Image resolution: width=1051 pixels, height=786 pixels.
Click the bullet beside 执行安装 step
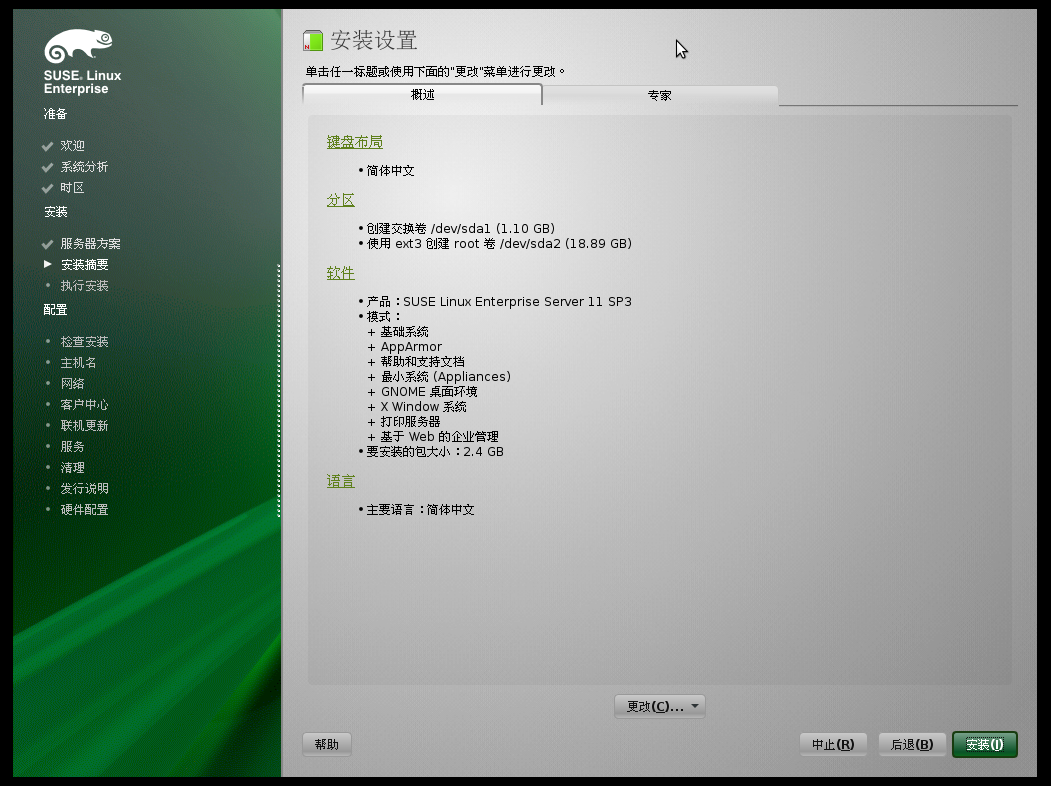(46, 285)
